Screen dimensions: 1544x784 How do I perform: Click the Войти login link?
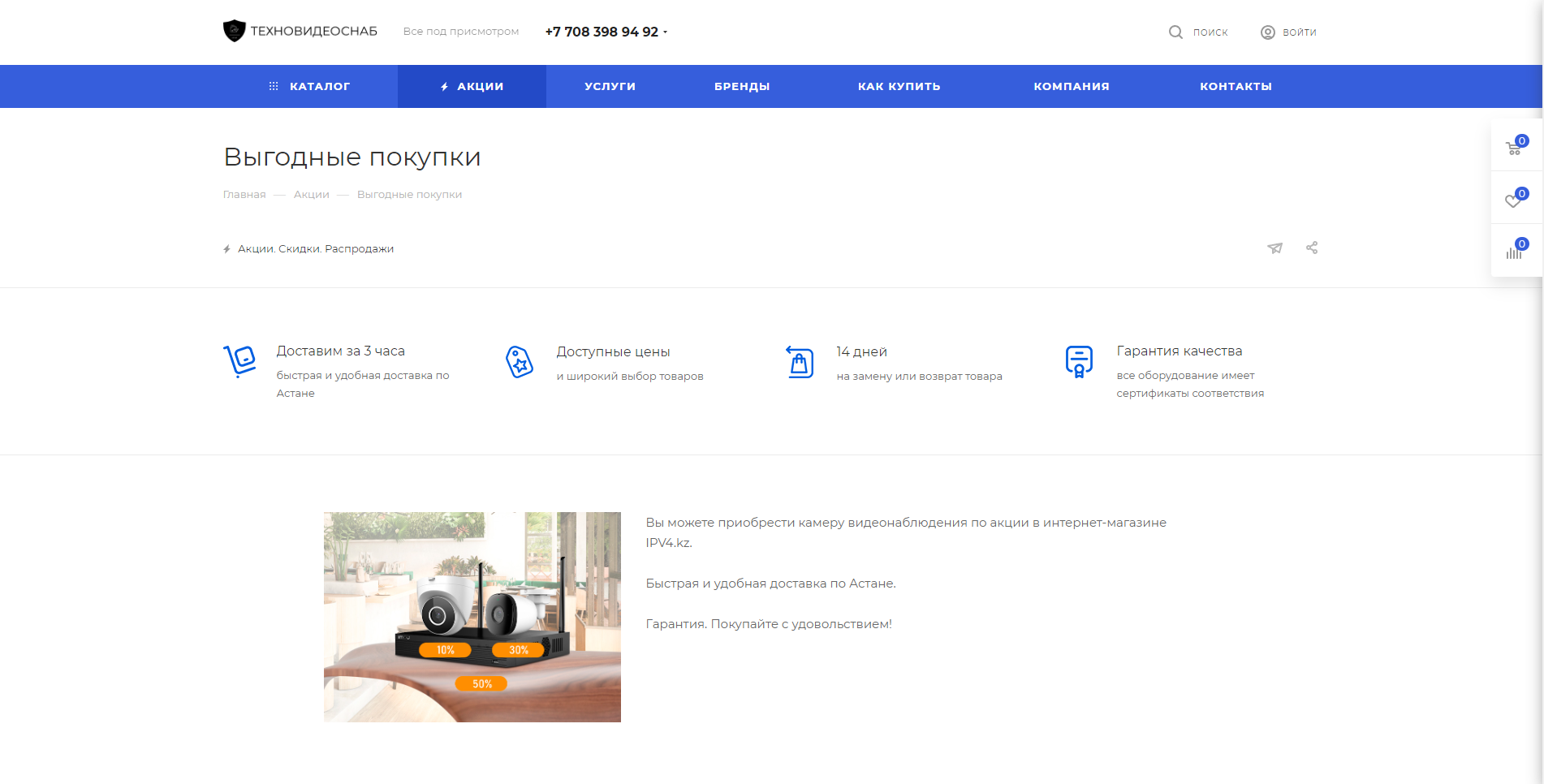pos(1300,32)
